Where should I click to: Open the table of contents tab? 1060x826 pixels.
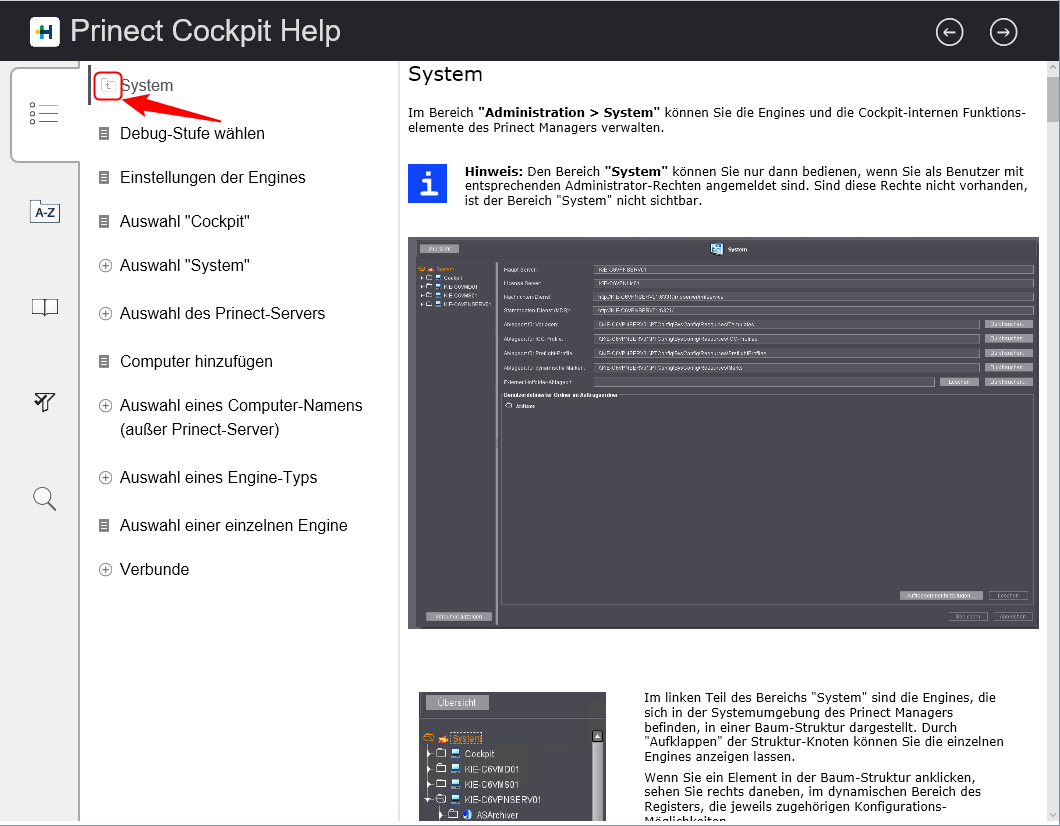(44, 113)
